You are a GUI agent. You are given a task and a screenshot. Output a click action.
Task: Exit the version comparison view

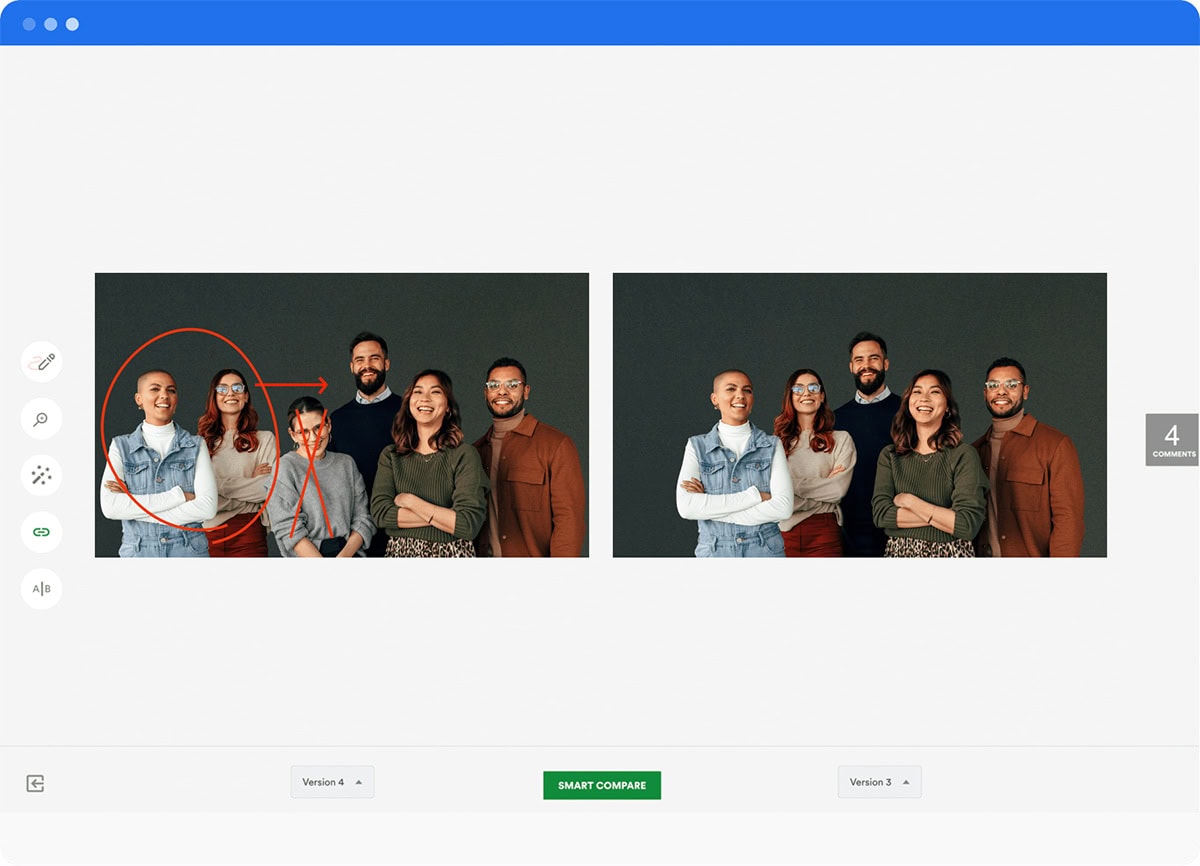point(37,783)
